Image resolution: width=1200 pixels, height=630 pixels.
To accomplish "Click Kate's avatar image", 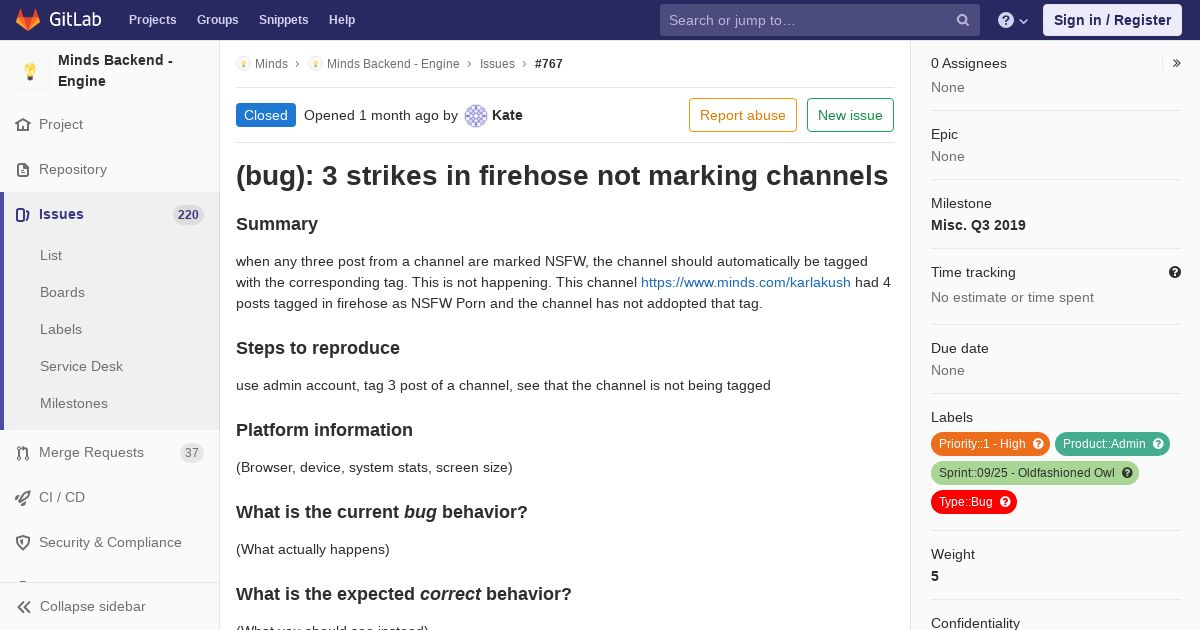I will (x=476, y=116).
